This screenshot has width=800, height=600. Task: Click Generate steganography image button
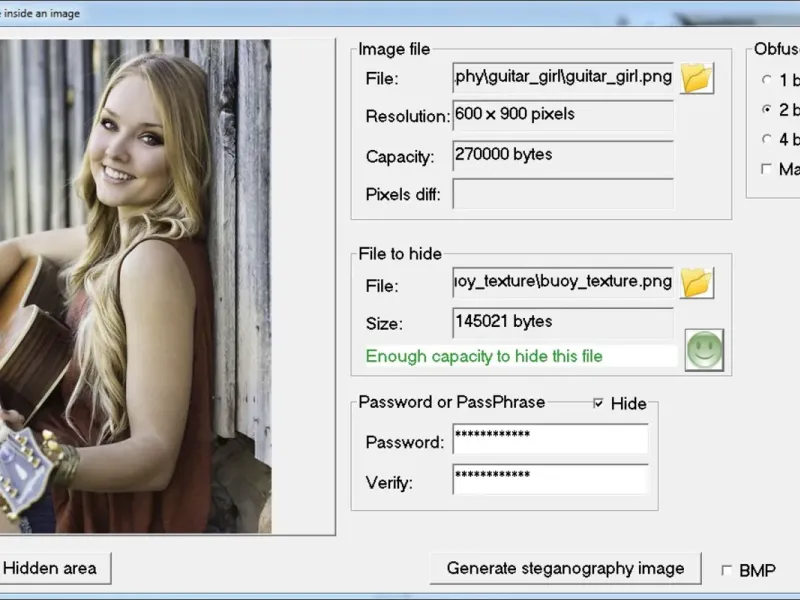coord(565,568)
